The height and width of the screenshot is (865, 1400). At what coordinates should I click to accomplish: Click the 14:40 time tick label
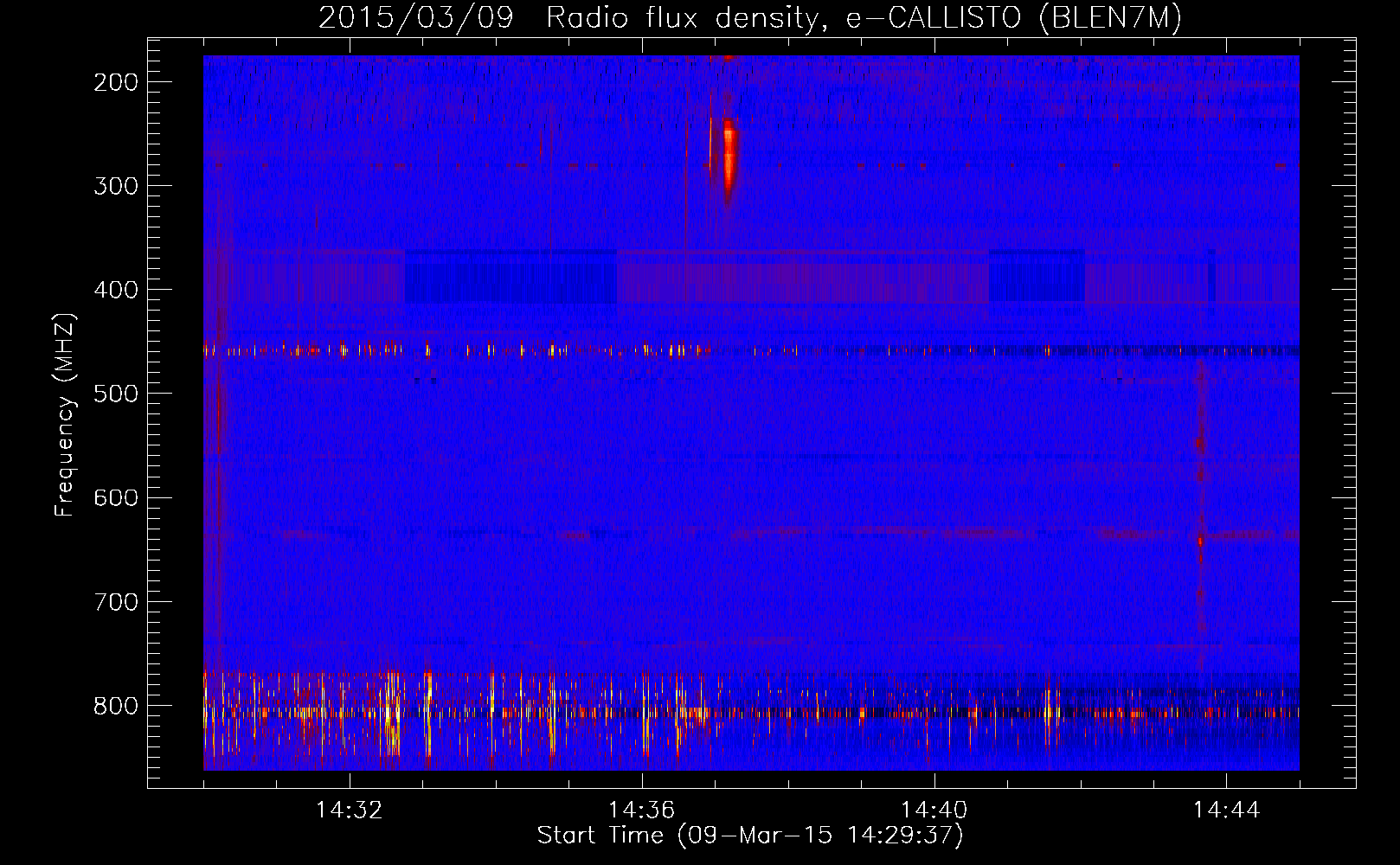point(934,811)
